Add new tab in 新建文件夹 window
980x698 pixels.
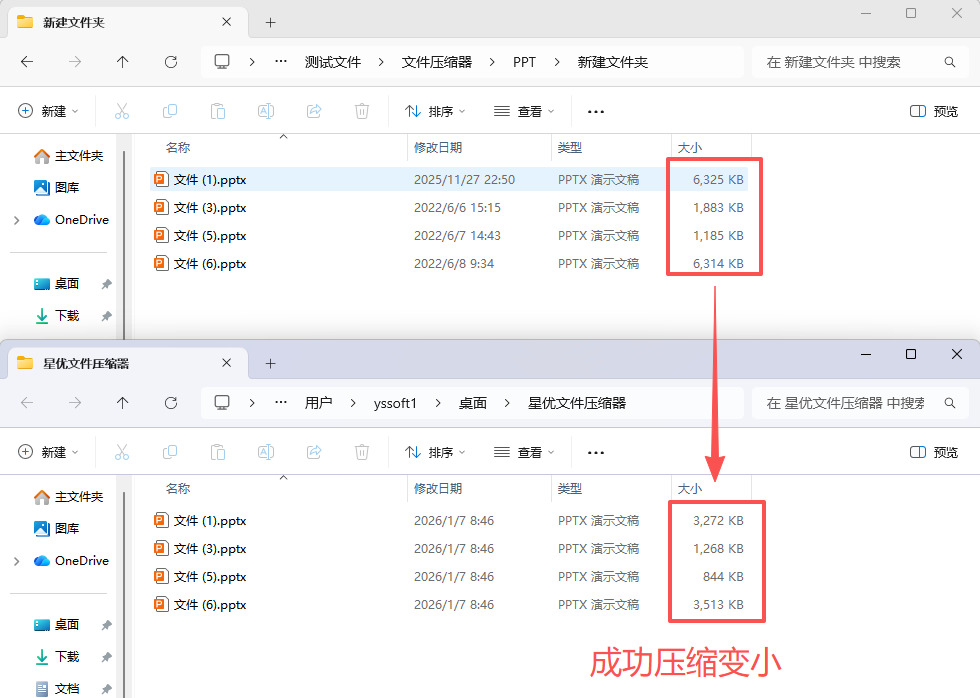click(271, 22)
